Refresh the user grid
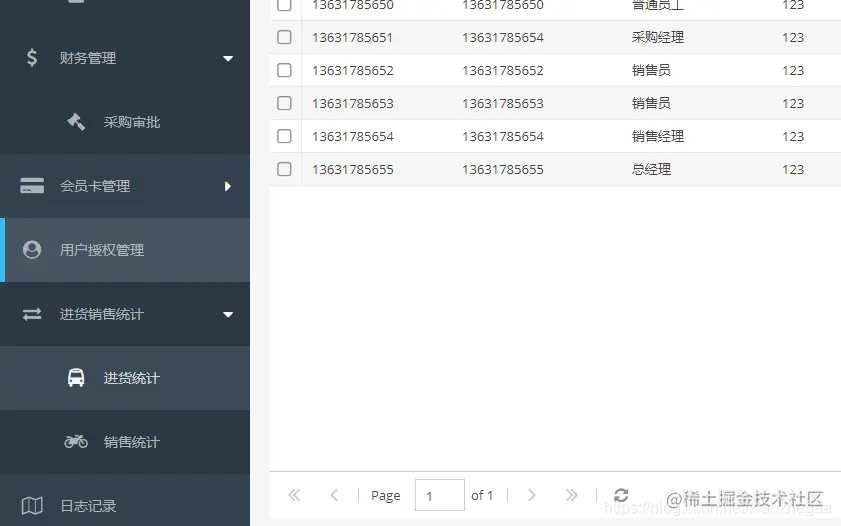 pyautogui.click(x=621, y=495)
